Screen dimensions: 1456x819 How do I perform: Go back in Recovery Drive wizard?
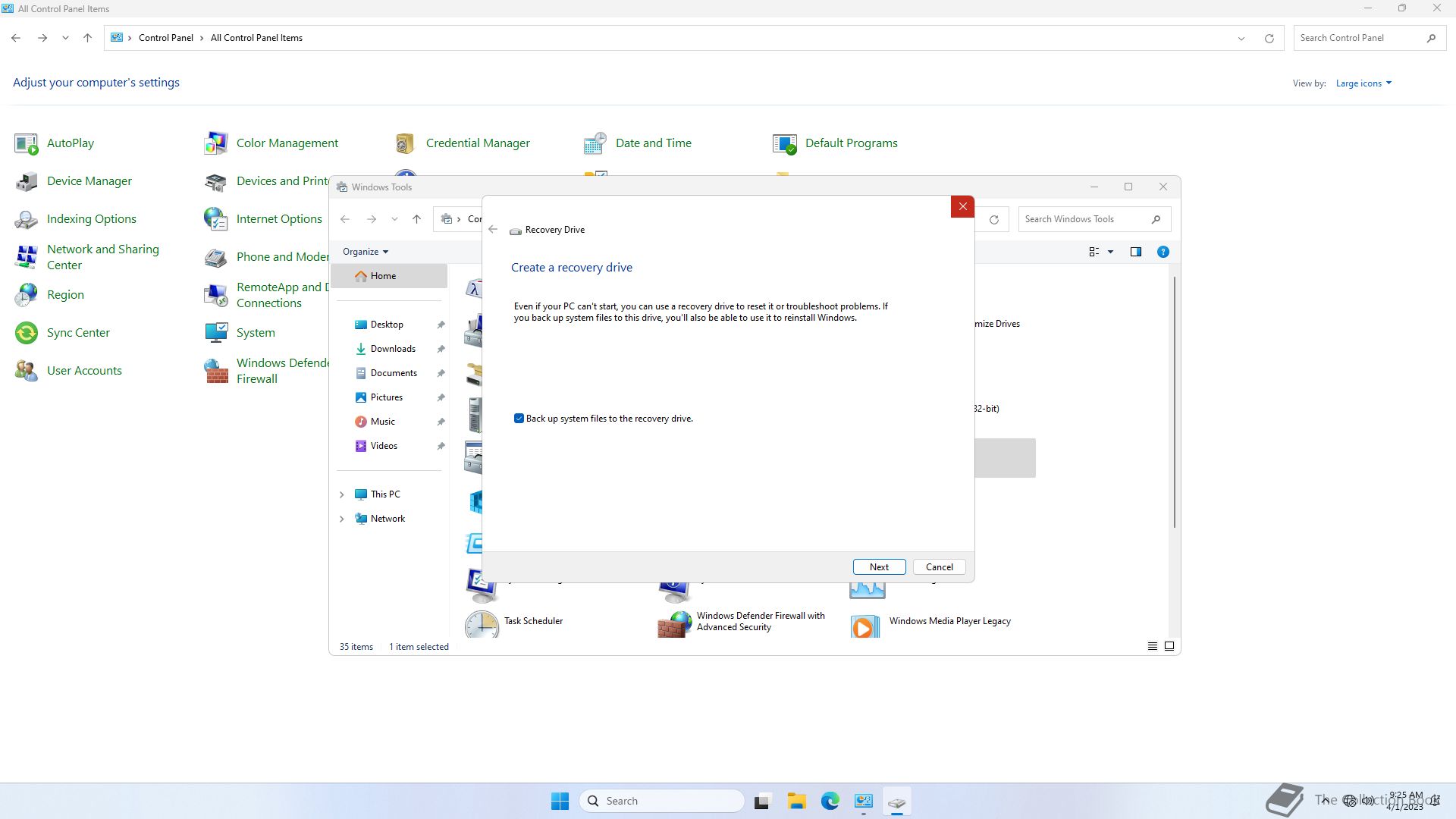click(x=493, y=230)
